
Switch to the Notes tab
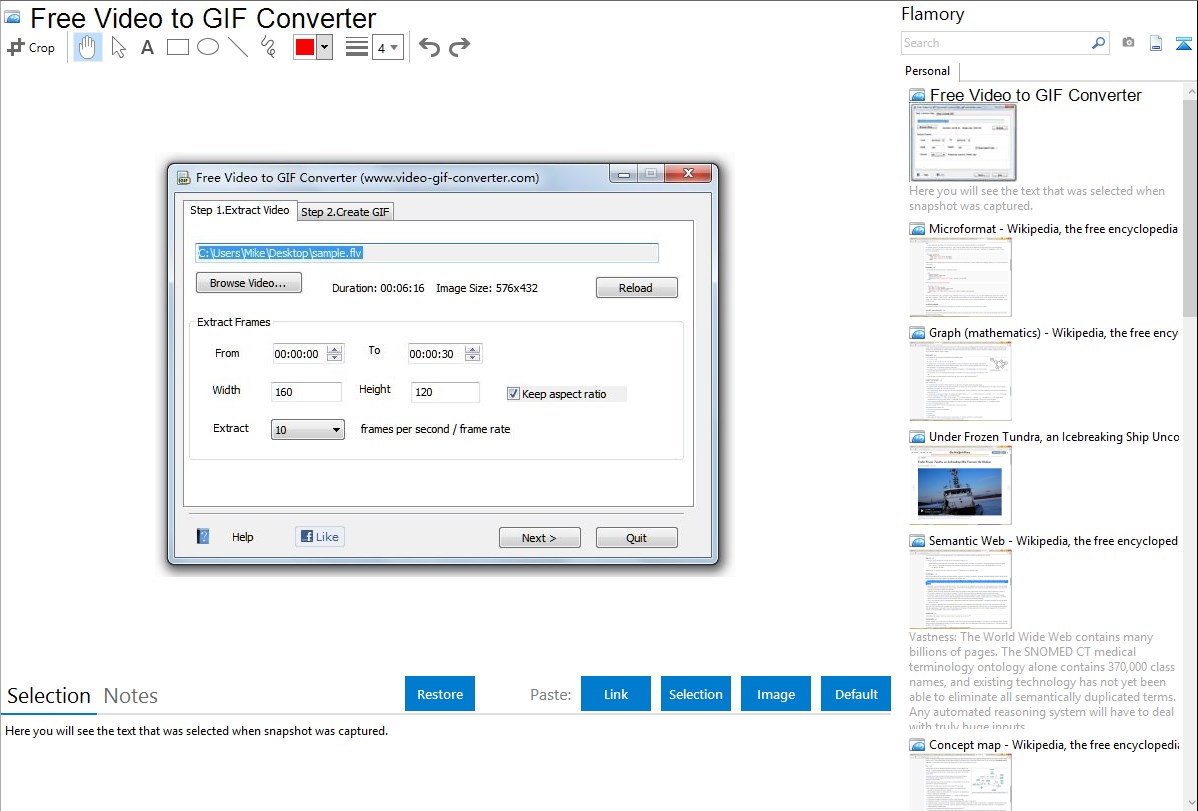(x=131, y=696)
